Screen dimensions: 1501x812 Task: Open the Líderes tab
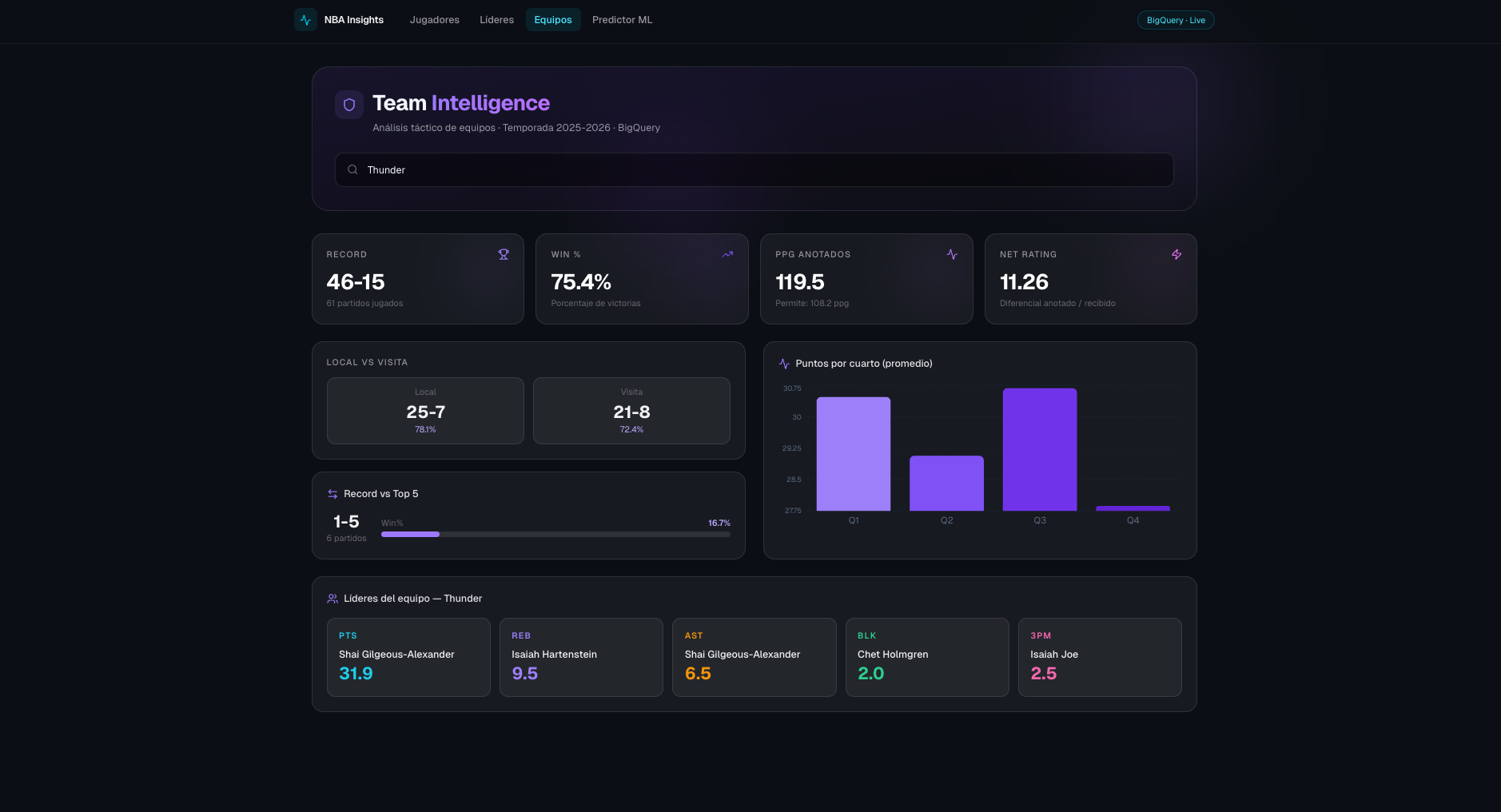point(496,20)
